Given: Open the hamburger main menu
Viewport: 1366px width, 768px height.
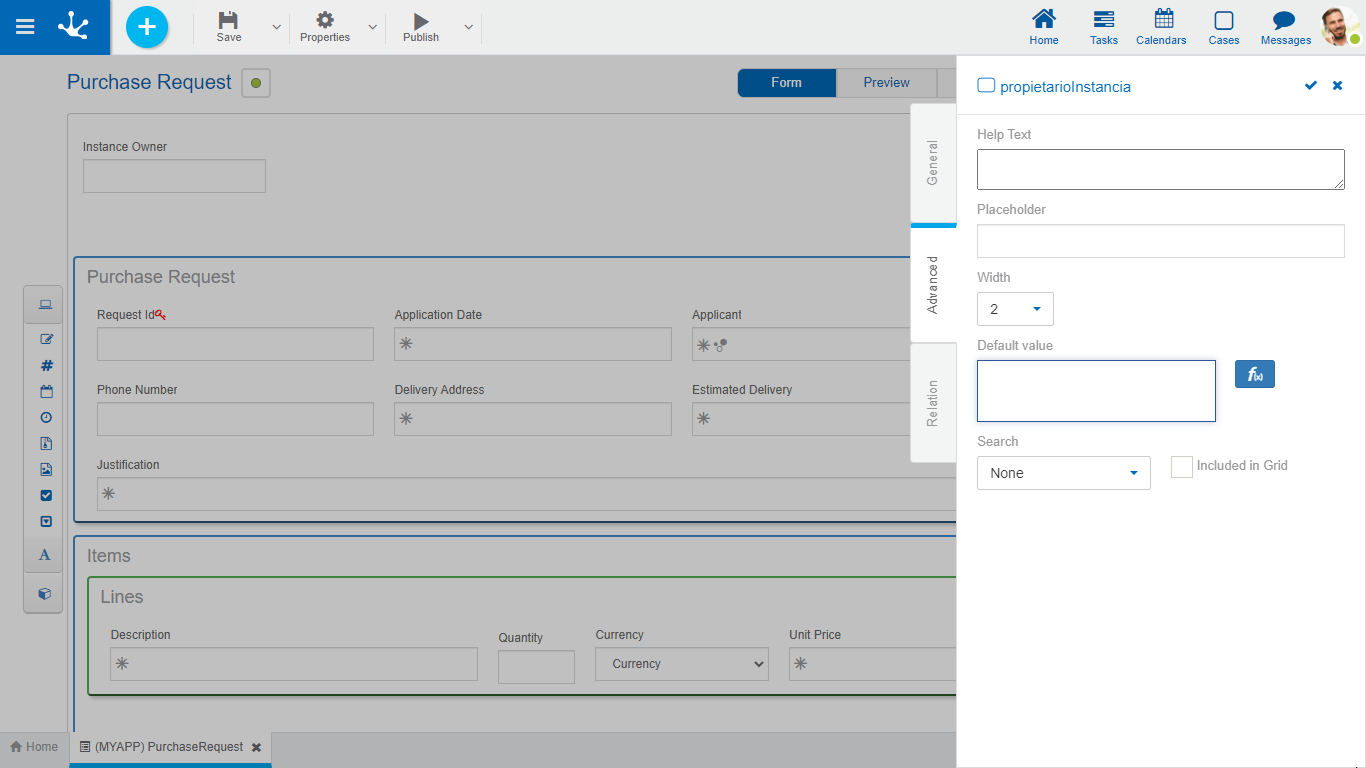Looking at the screenshot, I should [25, 27].
